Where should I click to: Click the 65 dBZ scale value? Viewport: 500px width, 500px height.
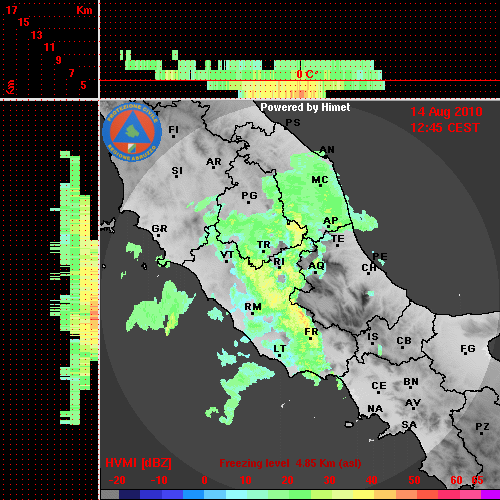(x=477, y=480)
